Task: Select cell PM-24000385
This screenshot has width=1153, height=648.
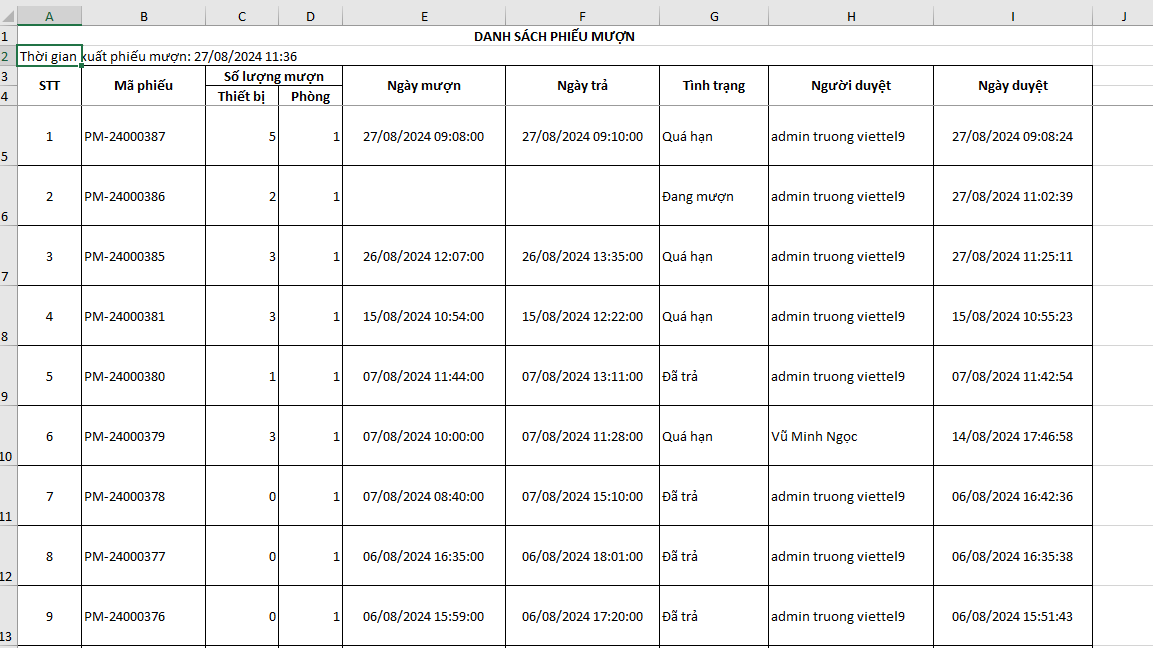Action: click(x=143, y=256)
